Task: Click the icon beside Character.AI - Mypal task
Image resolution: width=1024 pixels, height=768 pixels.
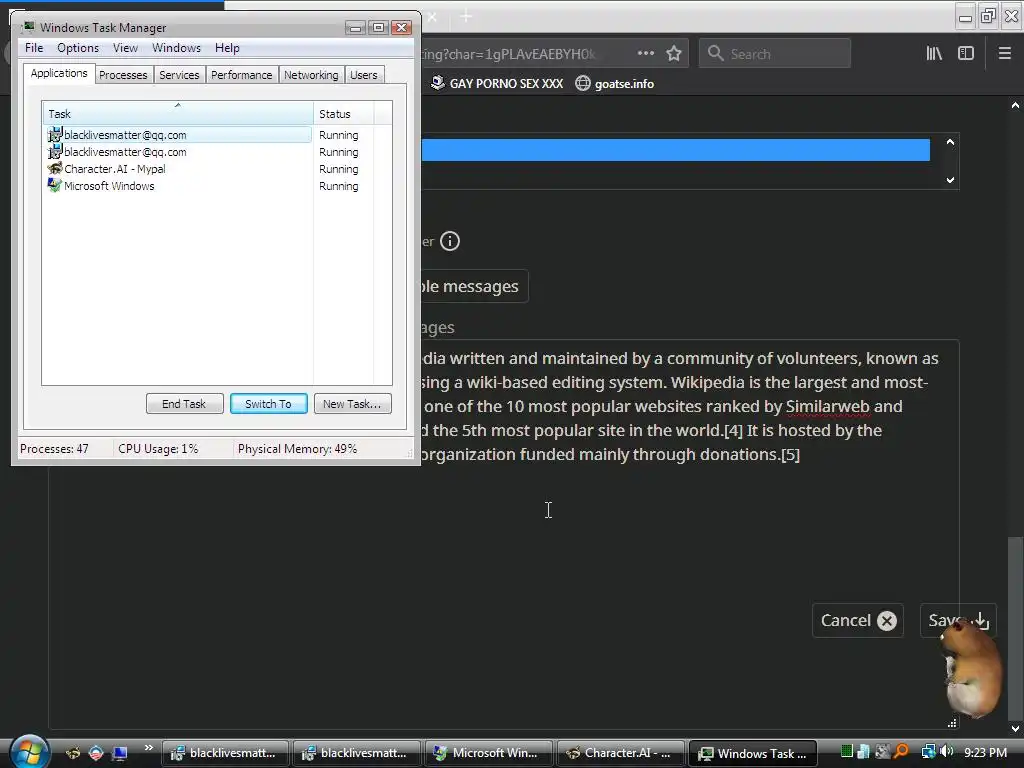Action: 55,168
